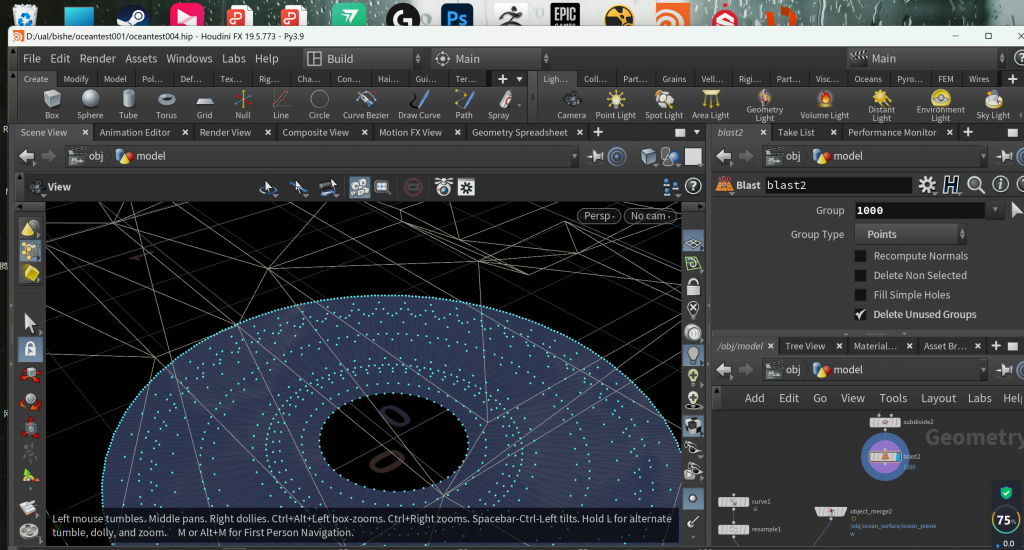Go back in scene view navigation
1024x550 pixels.
point(26,156)
